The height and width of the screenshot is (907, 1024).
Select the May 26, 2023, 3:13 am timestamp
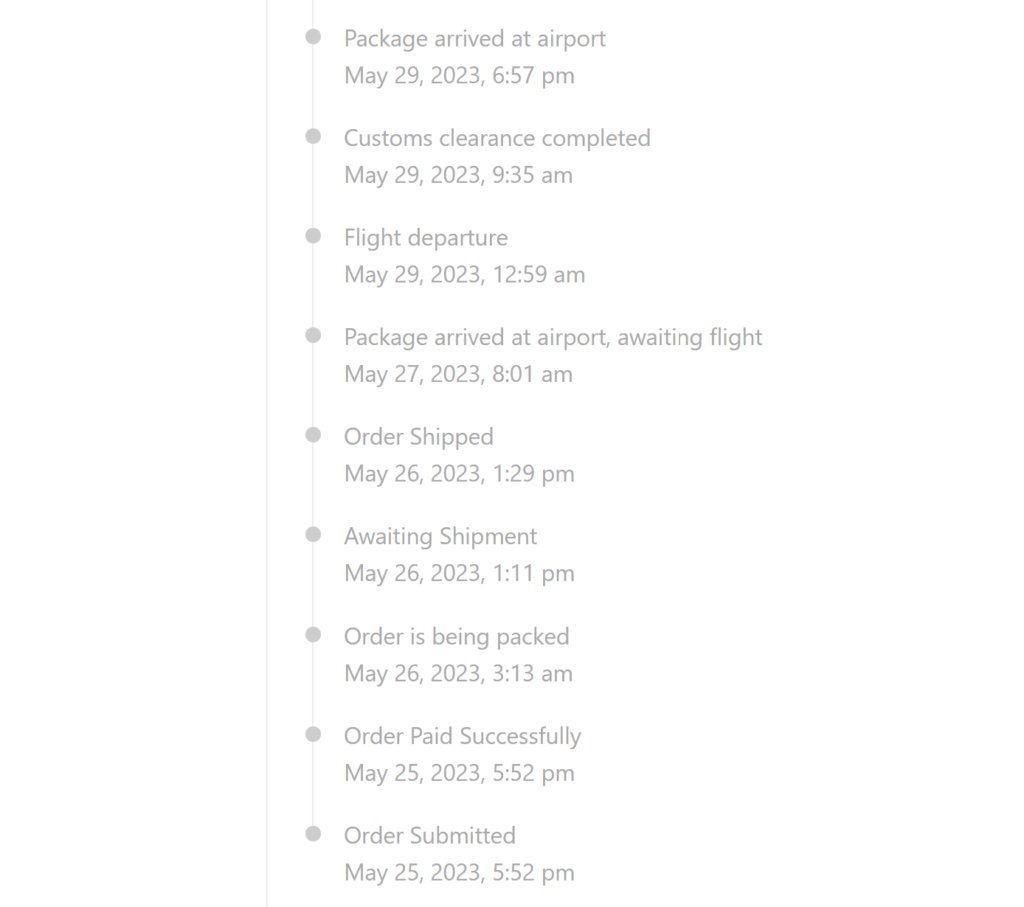pyautogui.click(x=458, y=674)
